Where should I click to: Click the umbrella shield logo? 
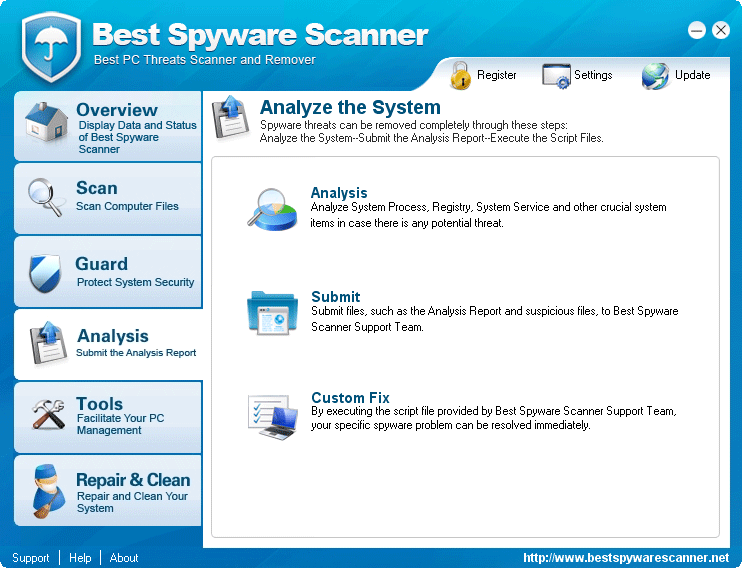tap(51, 46)
